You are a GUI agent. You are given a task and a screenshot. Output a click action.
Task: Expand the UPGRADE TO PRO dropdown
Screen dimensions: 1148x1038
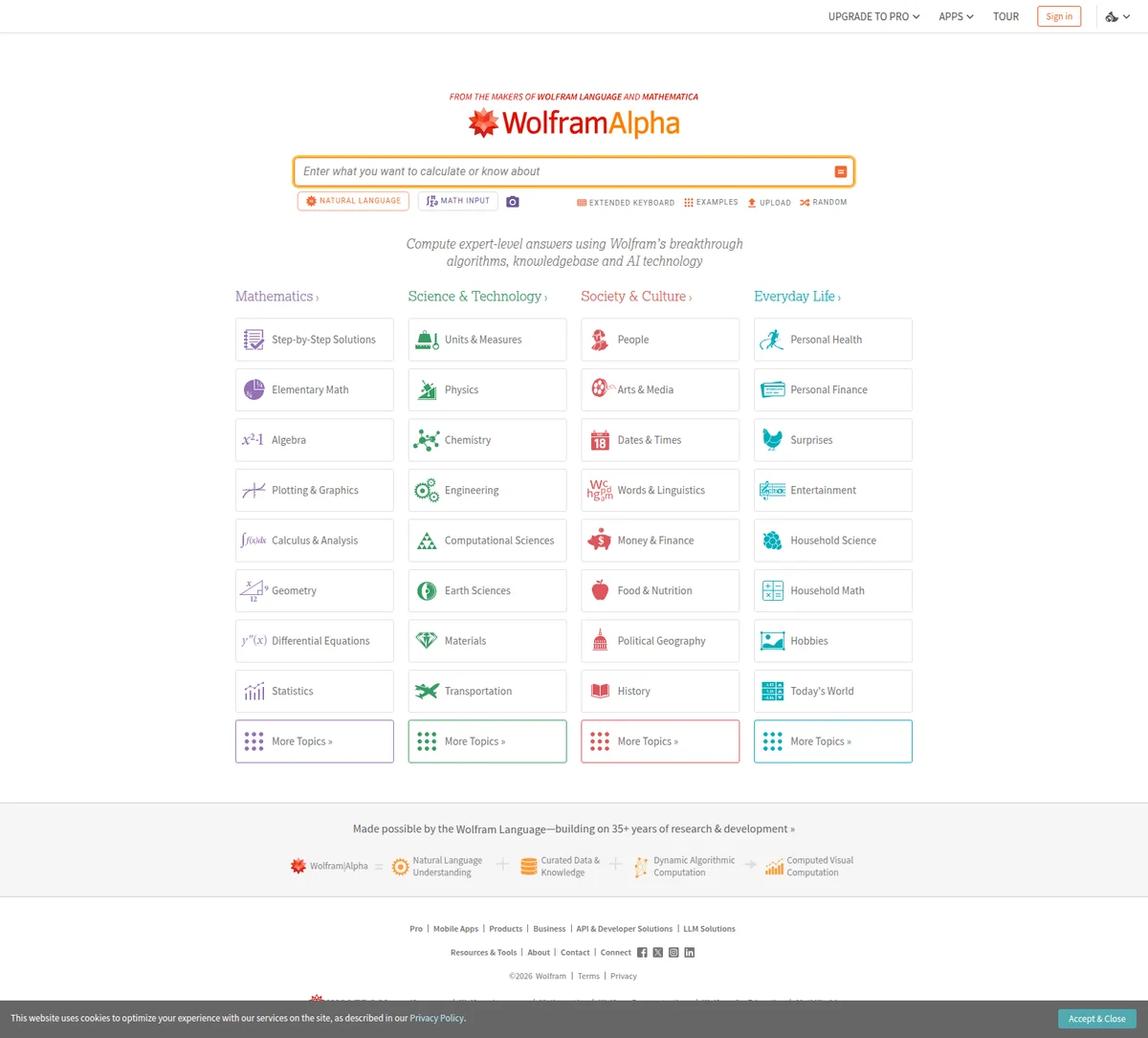[872, 16]
